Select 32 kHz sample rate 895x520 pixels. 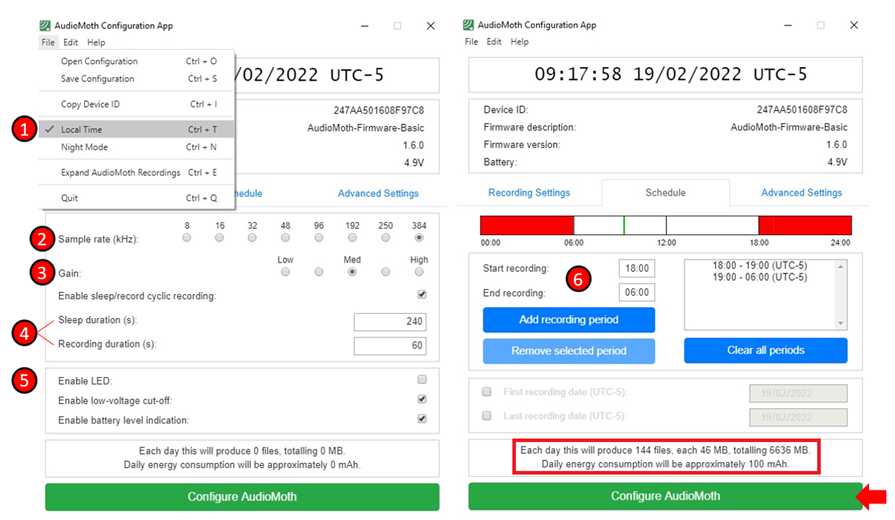pos(252,237)
